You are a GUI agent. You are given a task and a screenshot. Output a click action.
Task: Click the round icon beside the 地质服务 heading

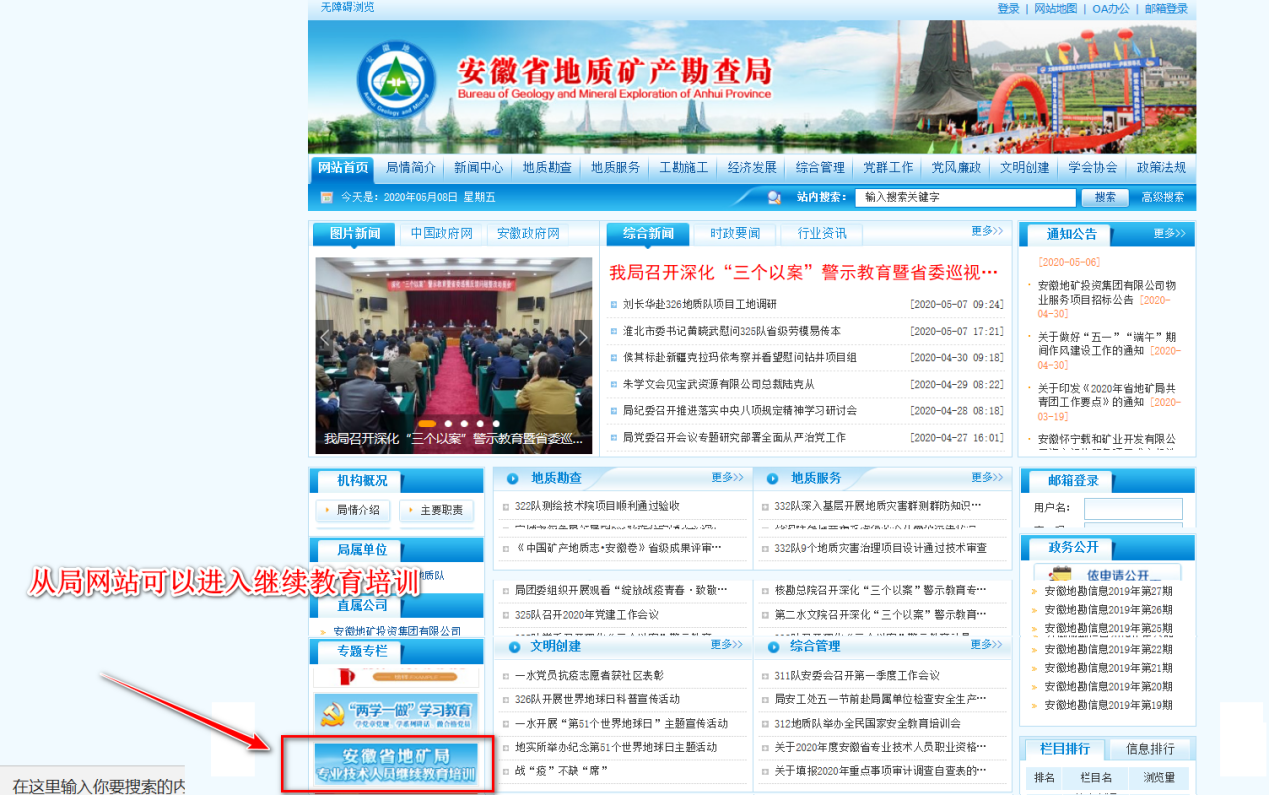pos(773,479)
